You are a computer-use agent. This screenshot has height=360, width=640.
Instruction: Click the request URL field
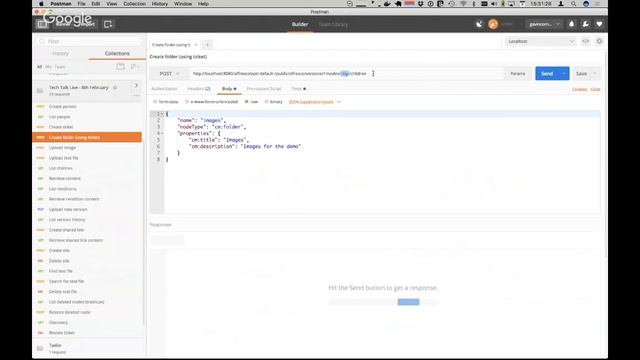click(347, 73)
